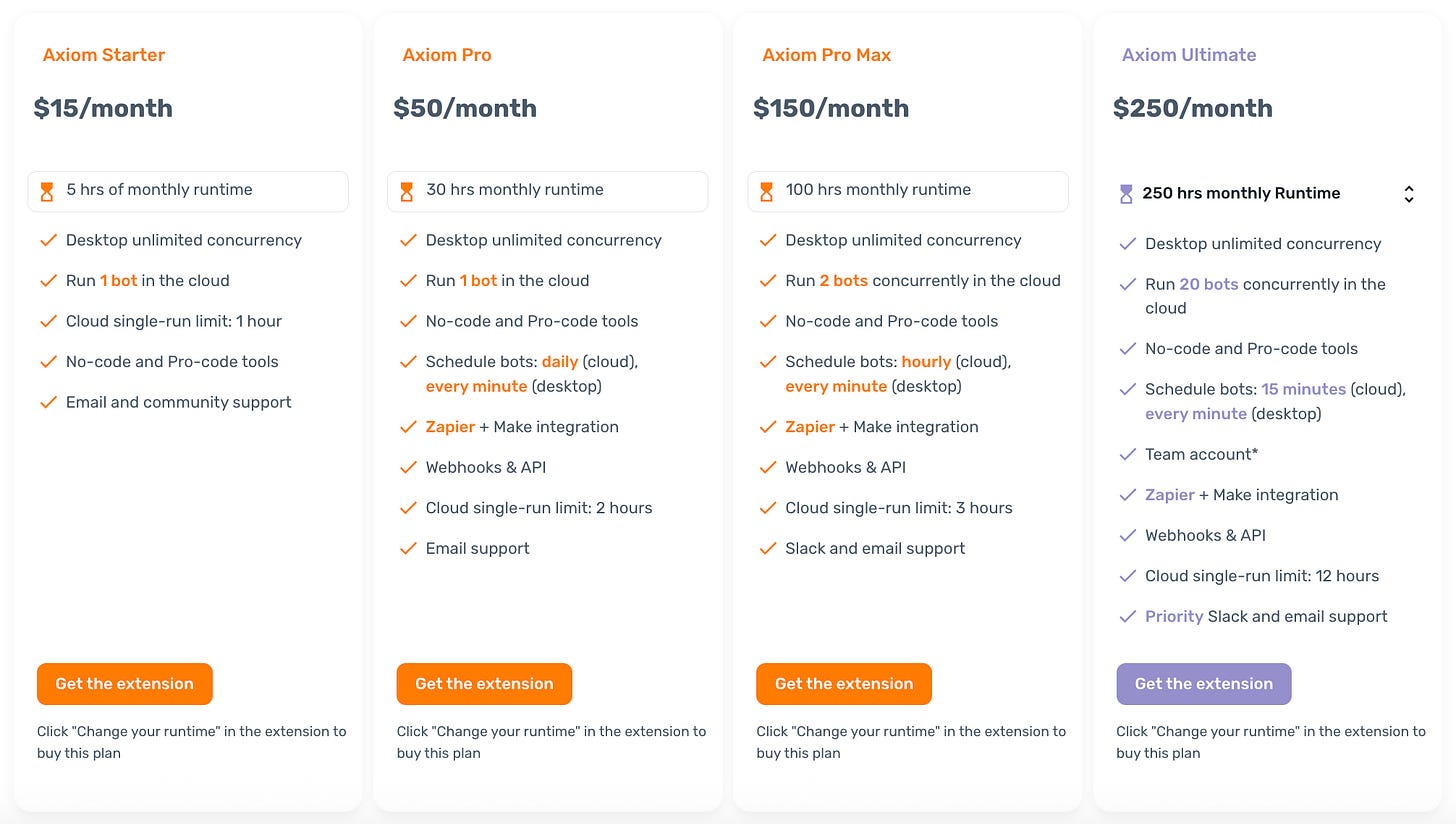Click purple hourglass icon in Axiom Ultimate
This screenshot has width=1456, height=824.
[x=1127, y=194]
